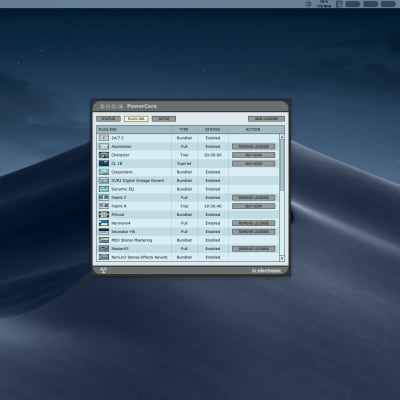Click the trial time remaining for Character
This screenshot has height=400, width=400.
[x=213, y=155]
